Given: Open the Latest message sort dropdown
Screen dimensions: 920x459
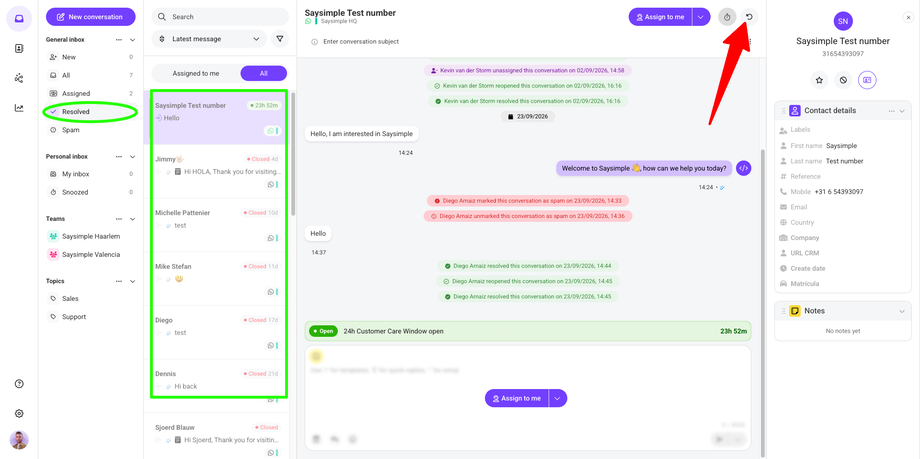Looking at the screenshot, I should click(209, 39).
